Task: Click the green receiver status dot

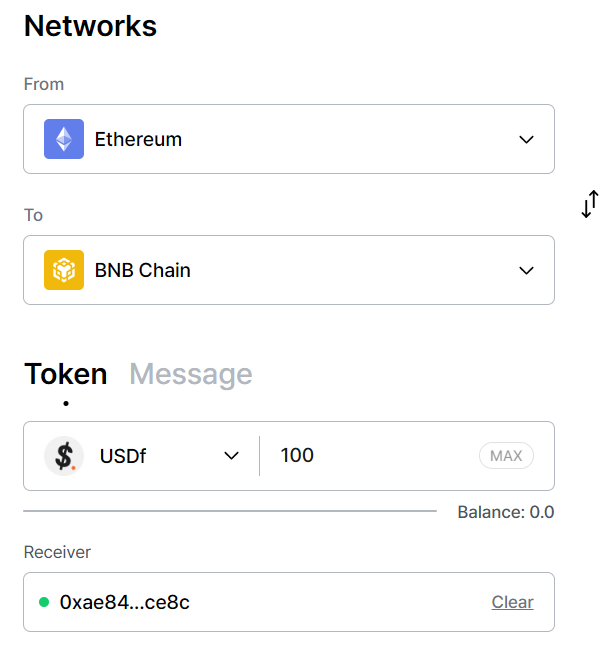Action: pyautogui.click(x=44, y=602)
